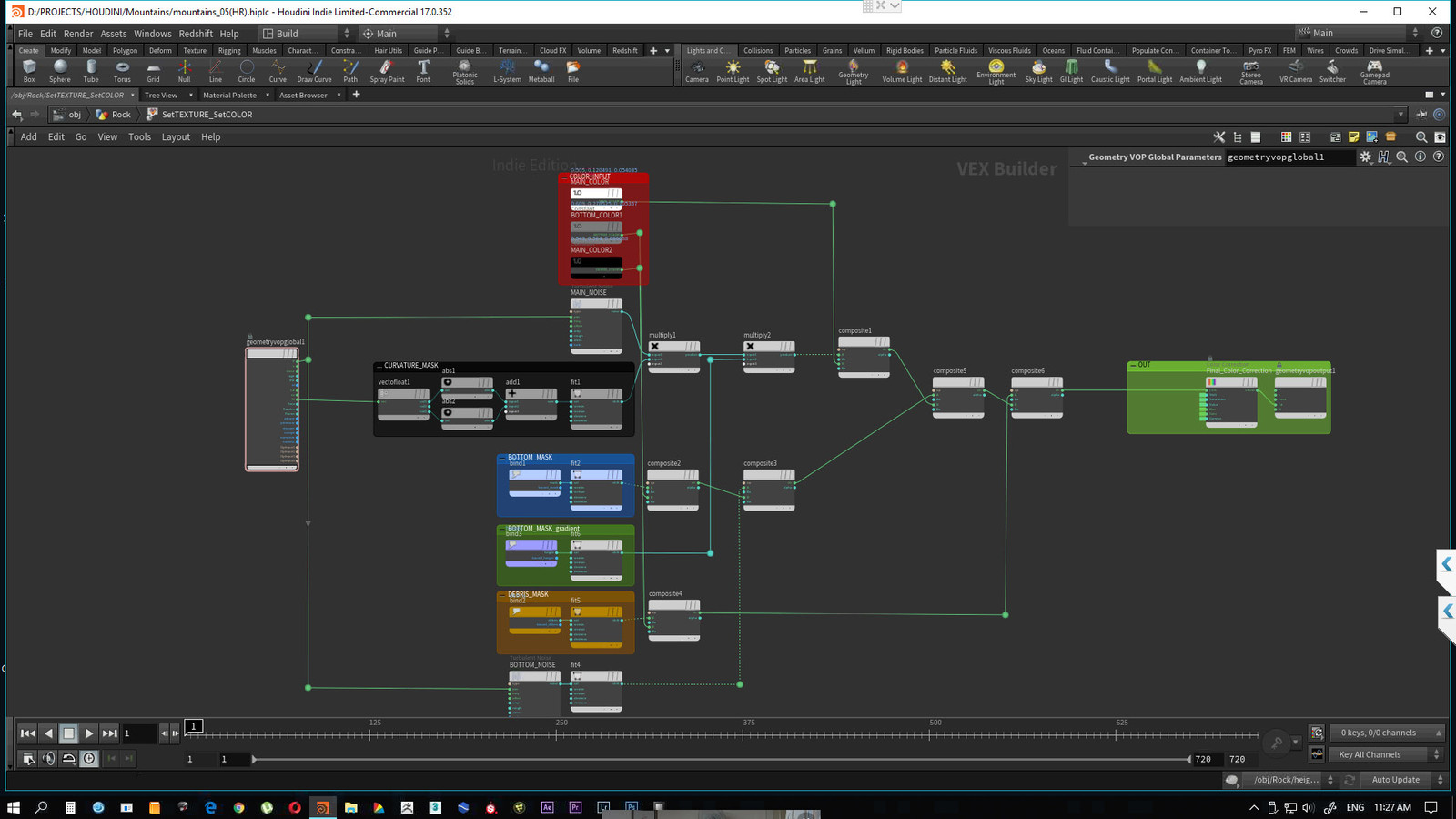Screen dimensions: 1456x819
Task: Toggle real-time playback in the playbar
Action: (89, 758)
